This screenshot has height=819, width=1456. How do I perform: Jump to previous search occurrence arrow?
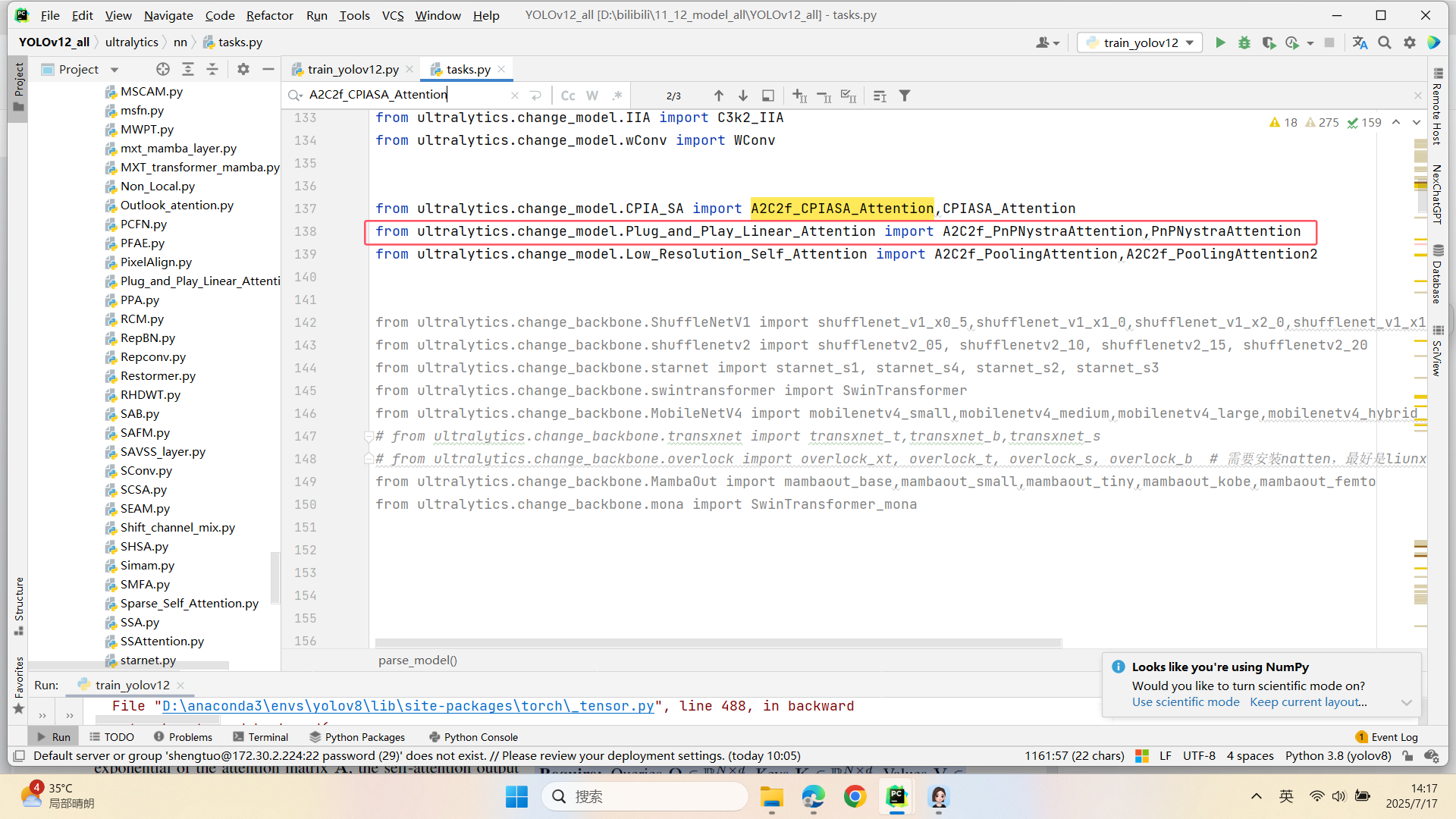coord(719,96)
